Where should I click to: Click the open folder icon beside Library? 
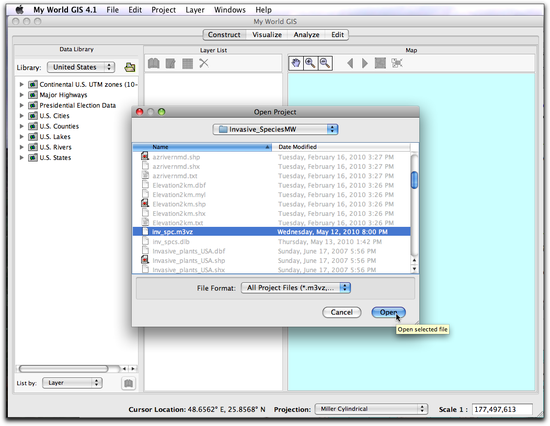click(130, 67)
